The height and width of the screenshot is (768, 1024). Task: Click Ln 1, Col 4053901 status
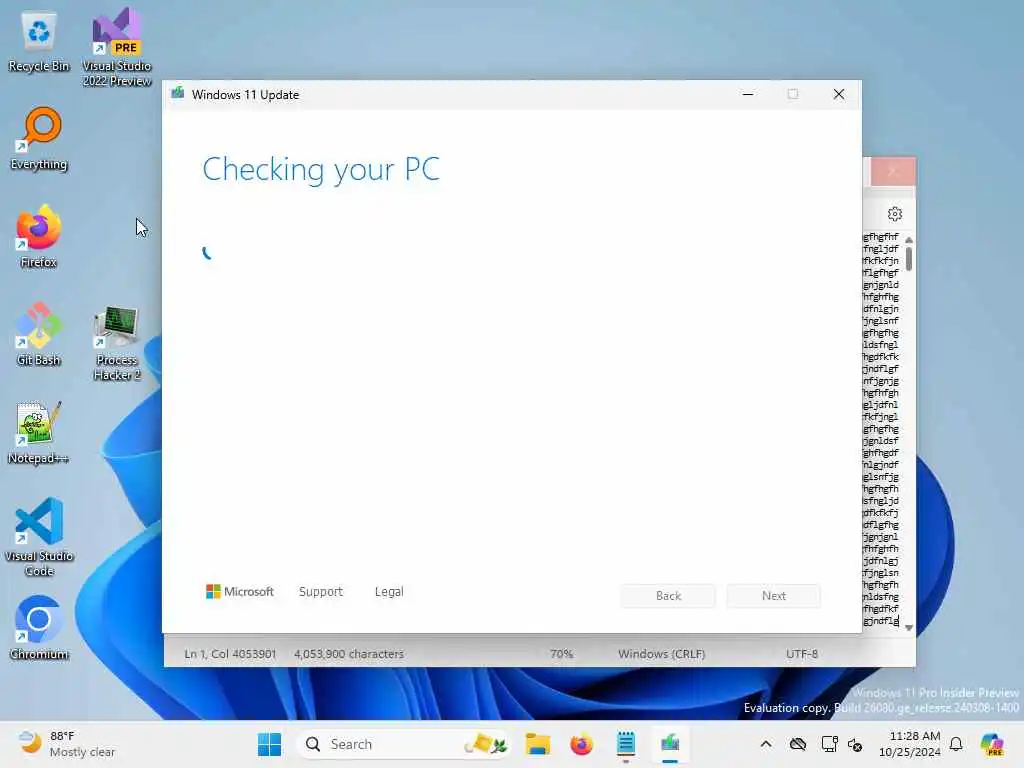230,654
